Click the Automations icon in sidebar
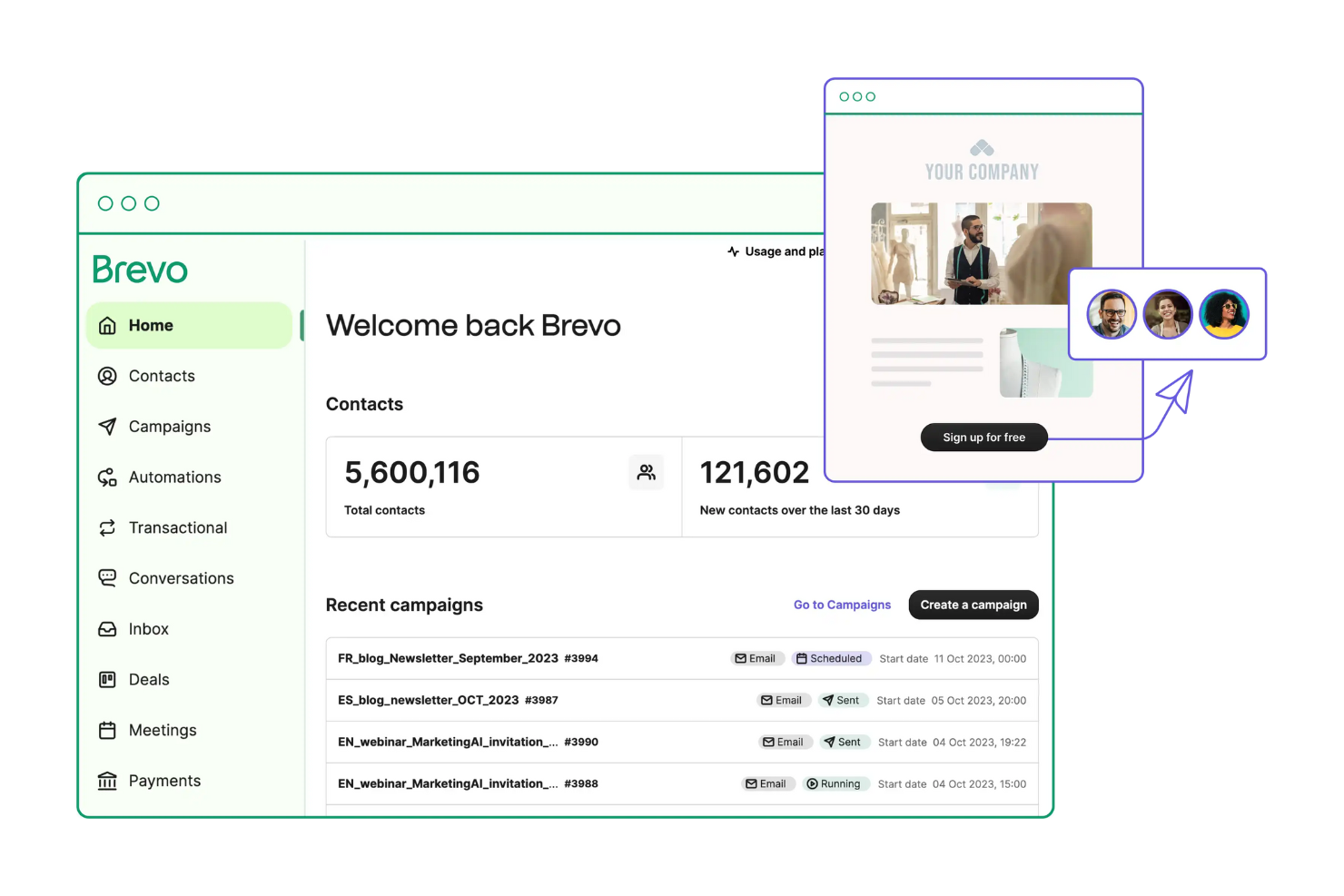 point(107,478)
